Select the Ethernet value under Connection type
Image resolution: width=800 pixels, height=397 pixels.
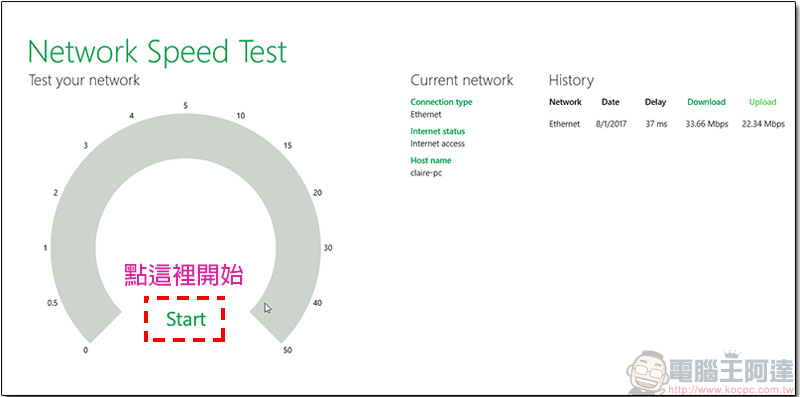pyautogui.click(x=426, y=114)
